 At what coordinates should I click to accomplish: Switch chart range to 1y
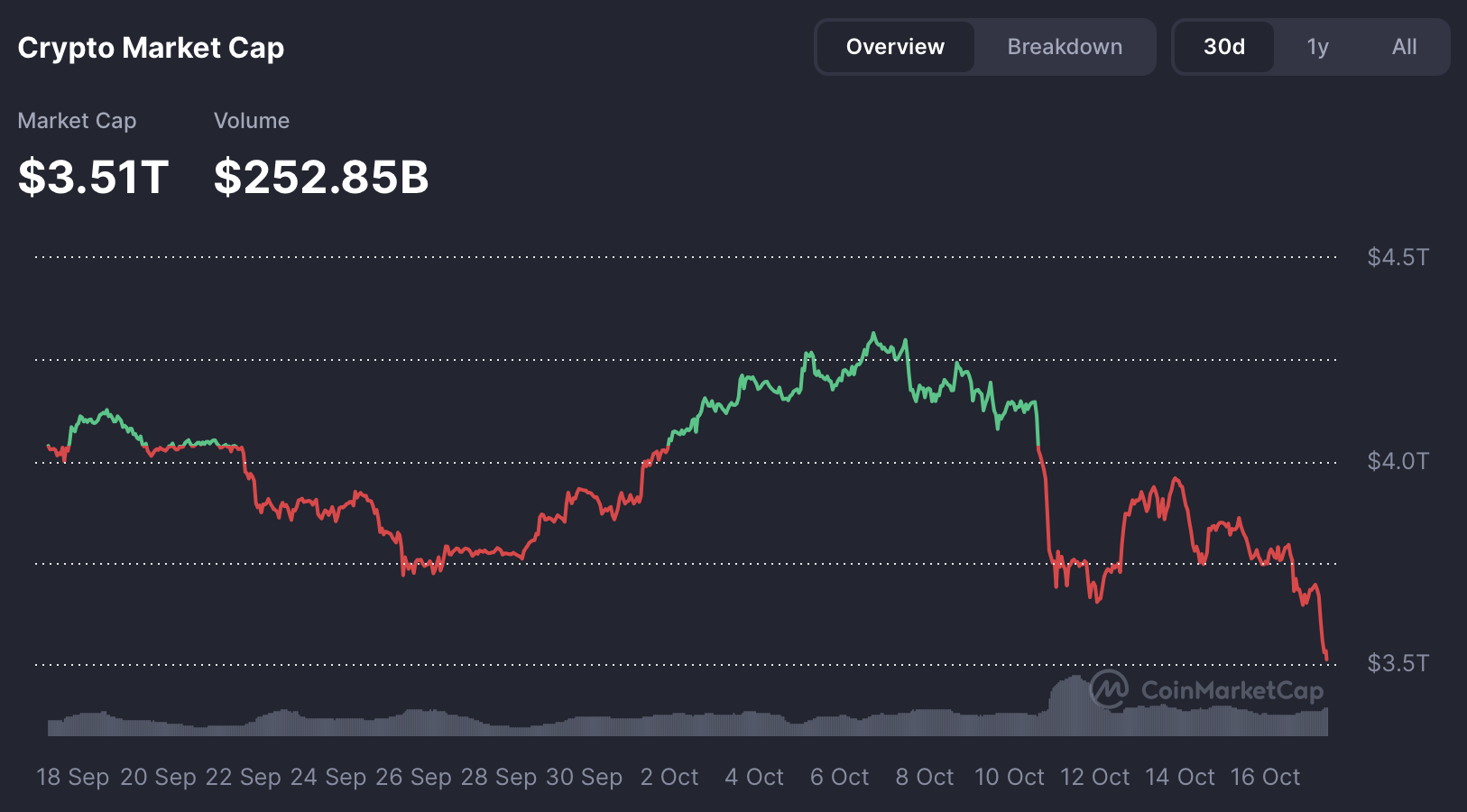coord(1317,47)
